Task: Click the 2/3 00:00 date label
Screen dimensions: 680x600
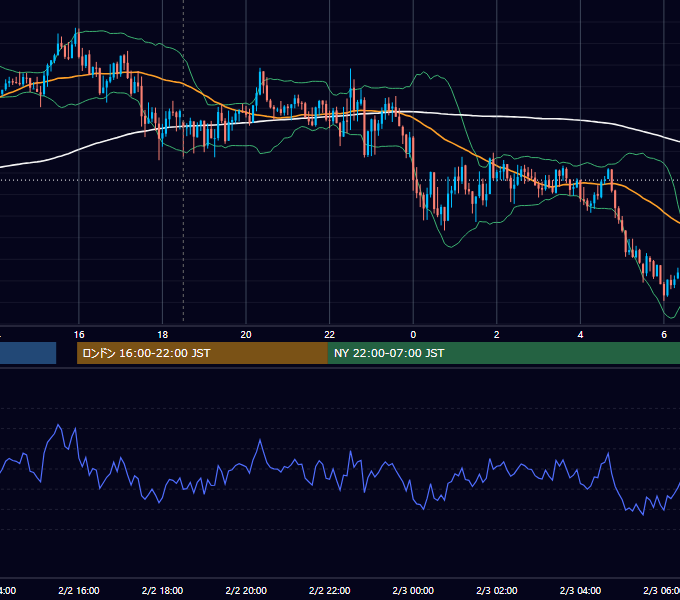Action: coord(413,590)
